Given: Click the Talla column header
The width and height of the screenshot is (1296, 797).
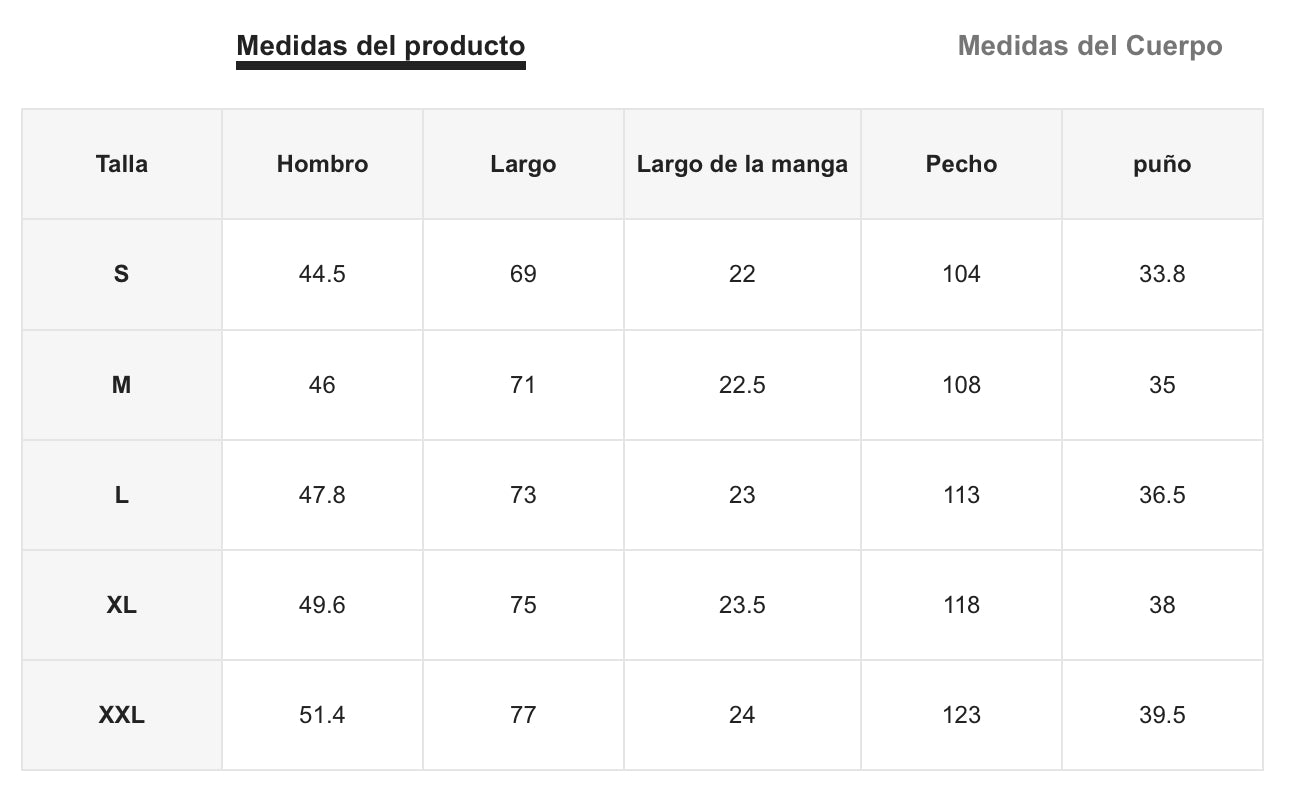Looking at the screenshot, I should pos(121,164).
